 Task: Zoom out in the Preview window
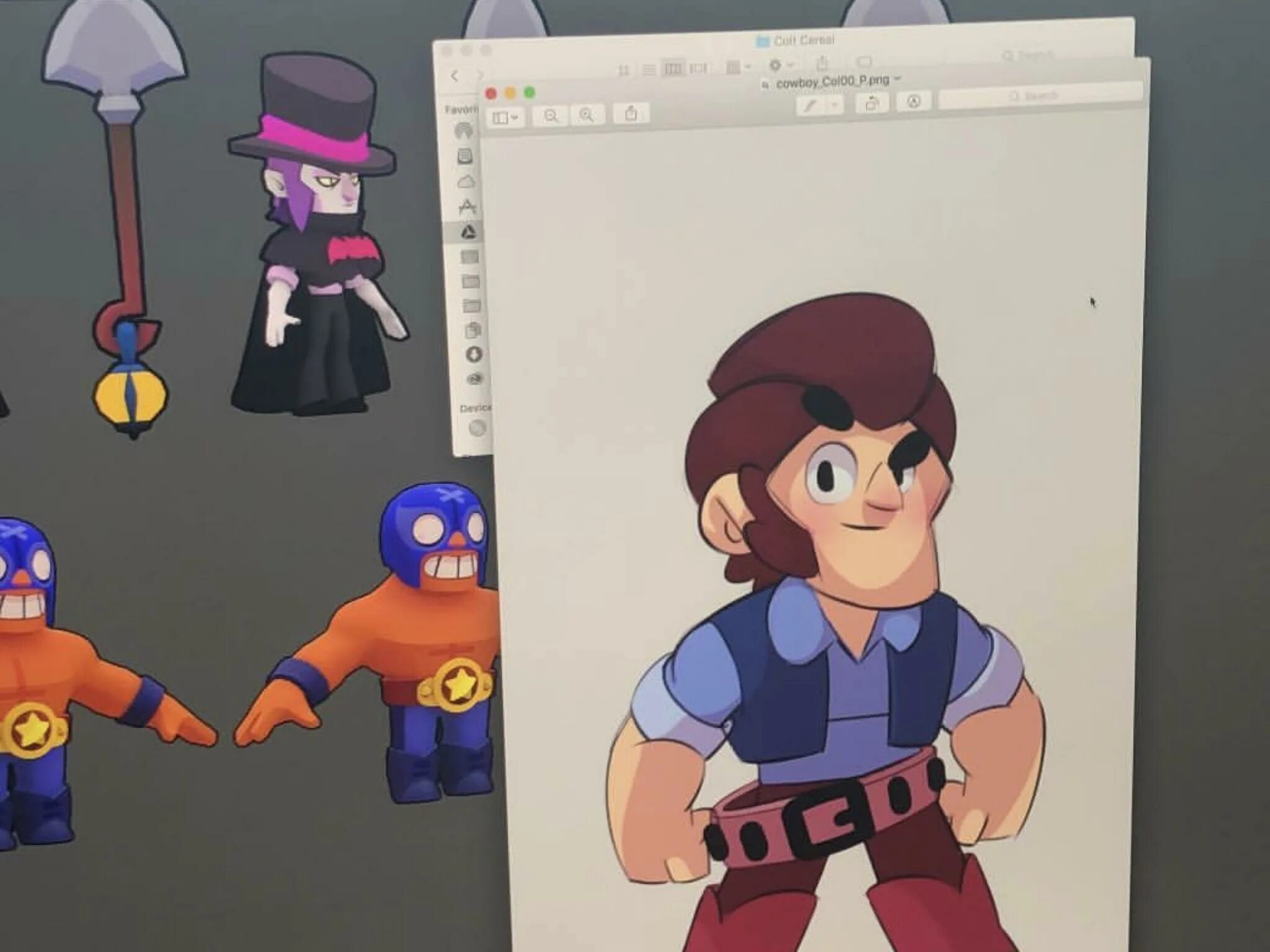point(551,116)
